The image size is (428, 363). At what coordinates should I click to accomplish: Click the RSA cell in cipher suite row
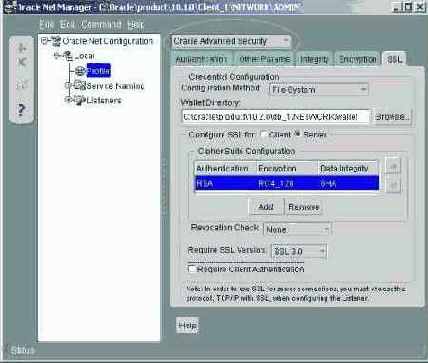(225, 183)
